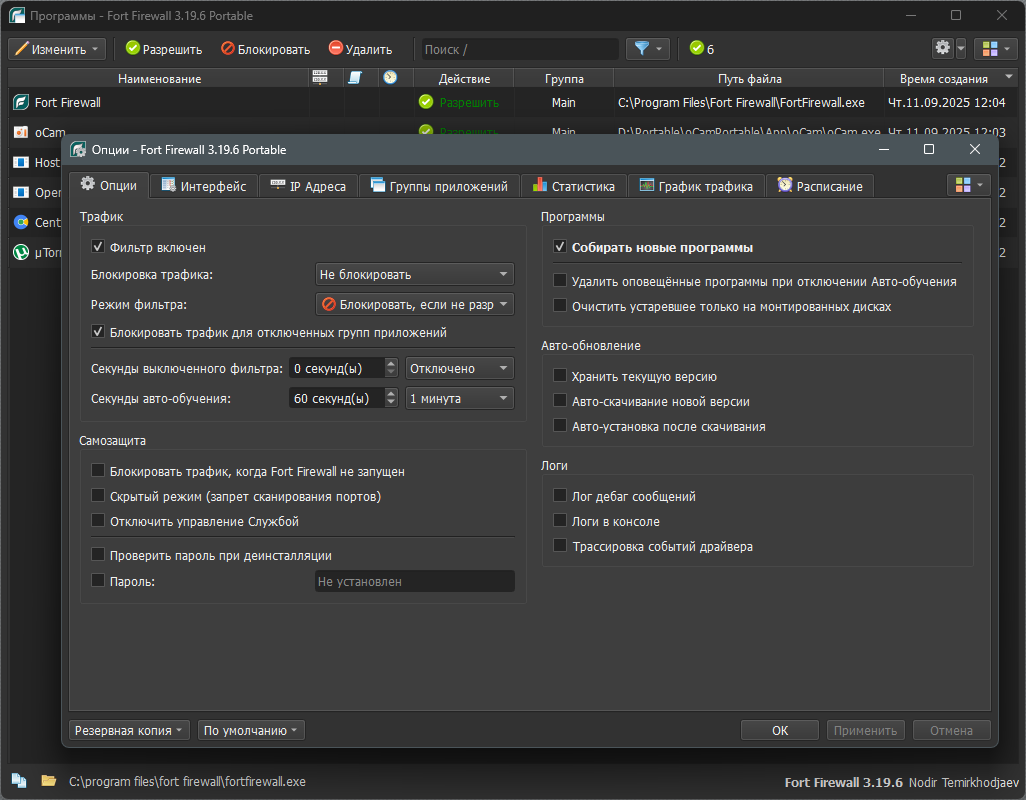Check Лог дебаг сообщений
The width and height of the screenshot is (1026, 800).
(x=560, y=495)
